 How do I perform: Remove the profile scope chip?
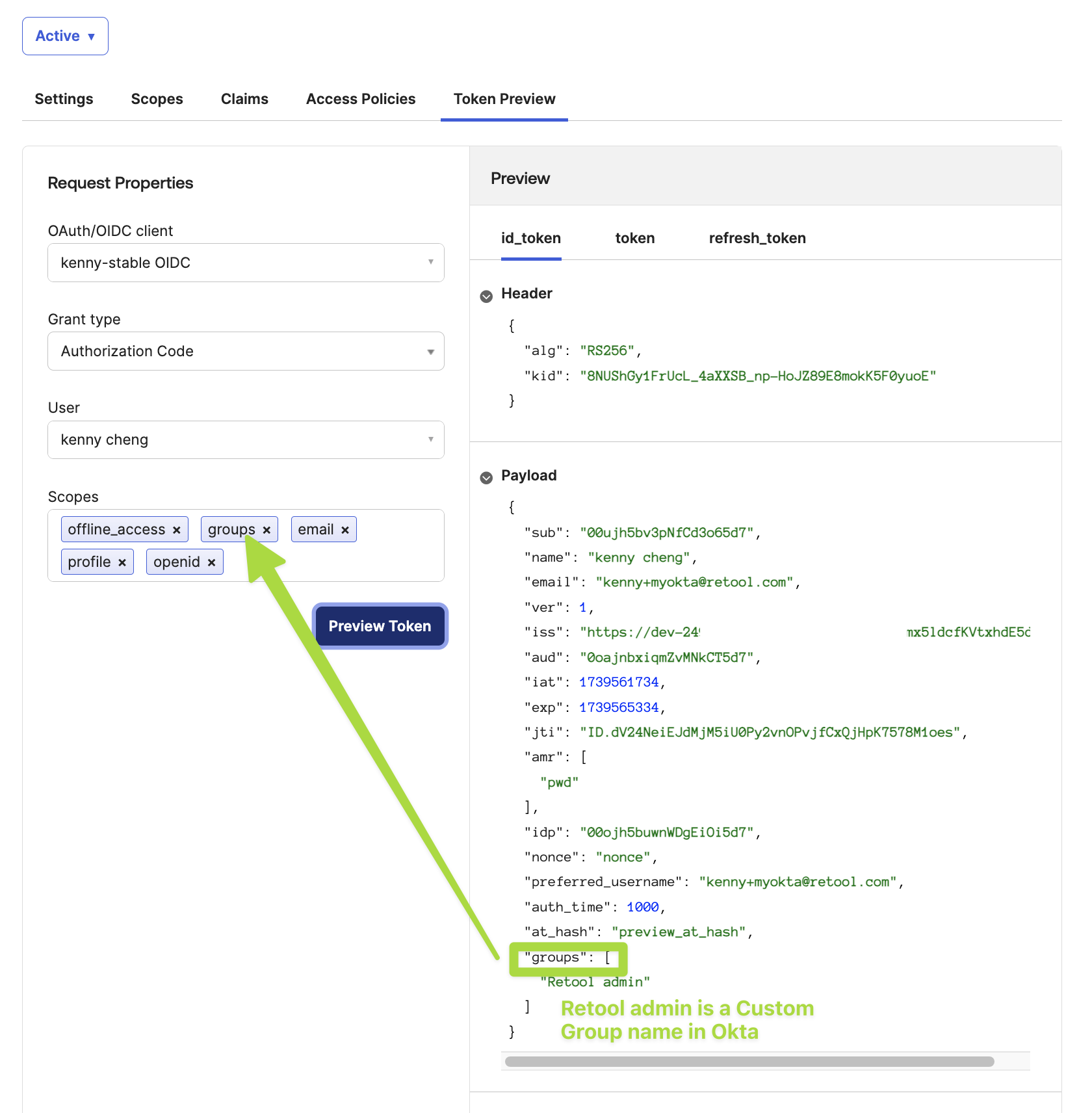point(122,563)
